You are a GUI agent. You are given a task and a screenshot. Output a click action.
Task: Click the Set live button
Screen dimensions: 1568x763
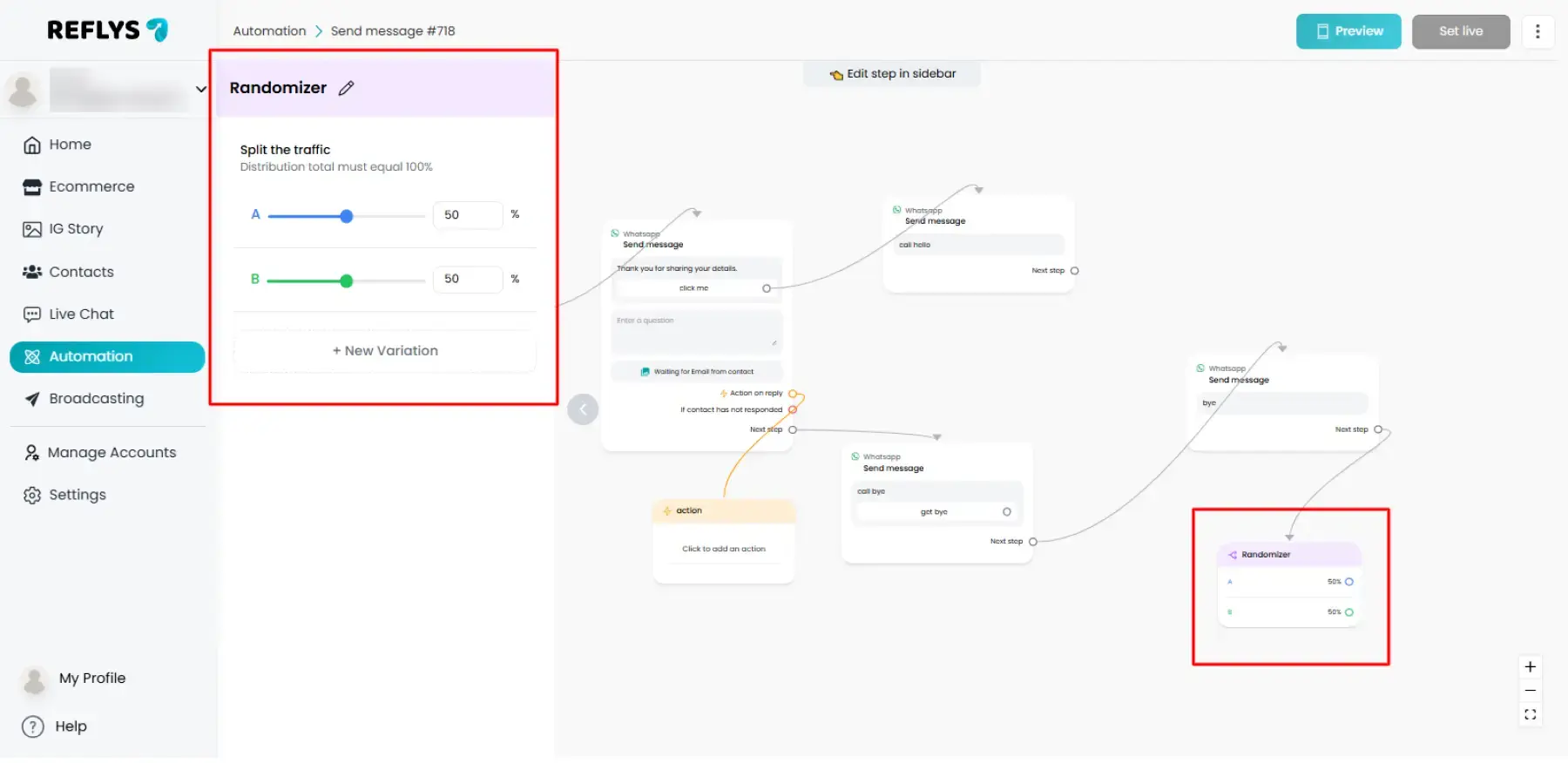(1460, 31)
